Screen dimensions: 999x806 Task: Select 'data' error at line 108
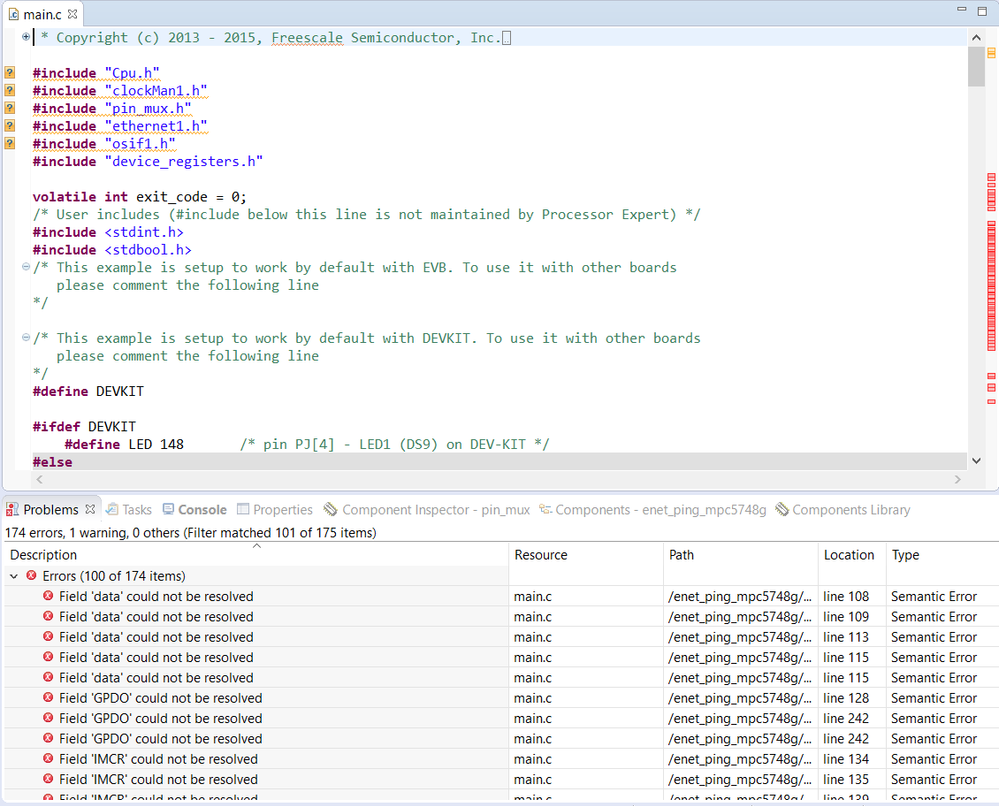(501, 596)
